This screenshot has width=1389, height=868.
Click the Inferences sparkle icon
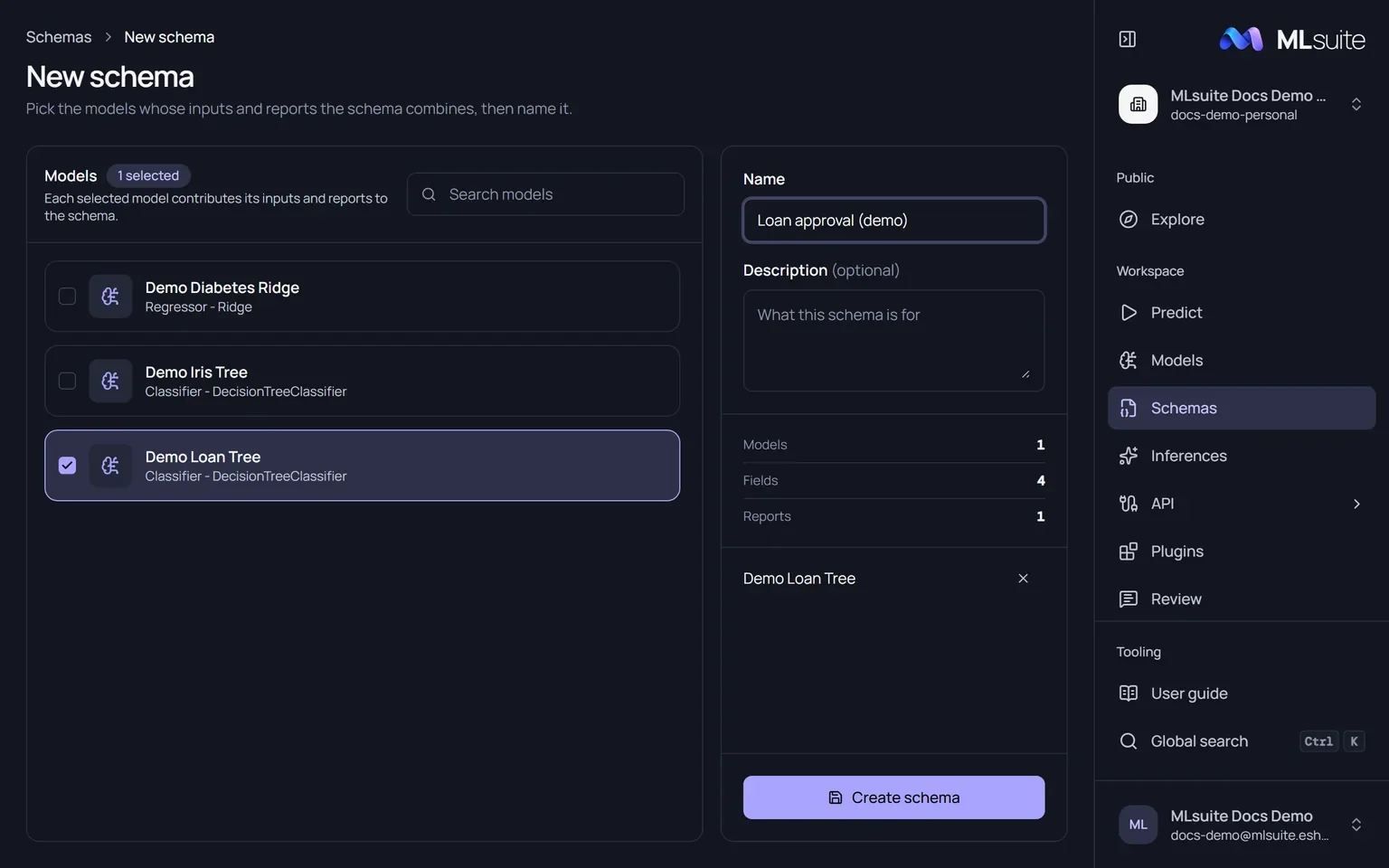pyautogui.click(x=1129, y=456)
